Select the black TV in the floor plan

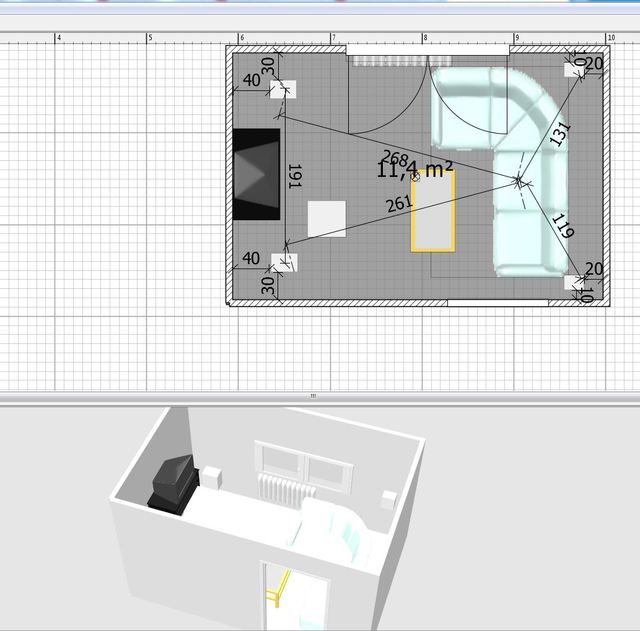(256, 173)
